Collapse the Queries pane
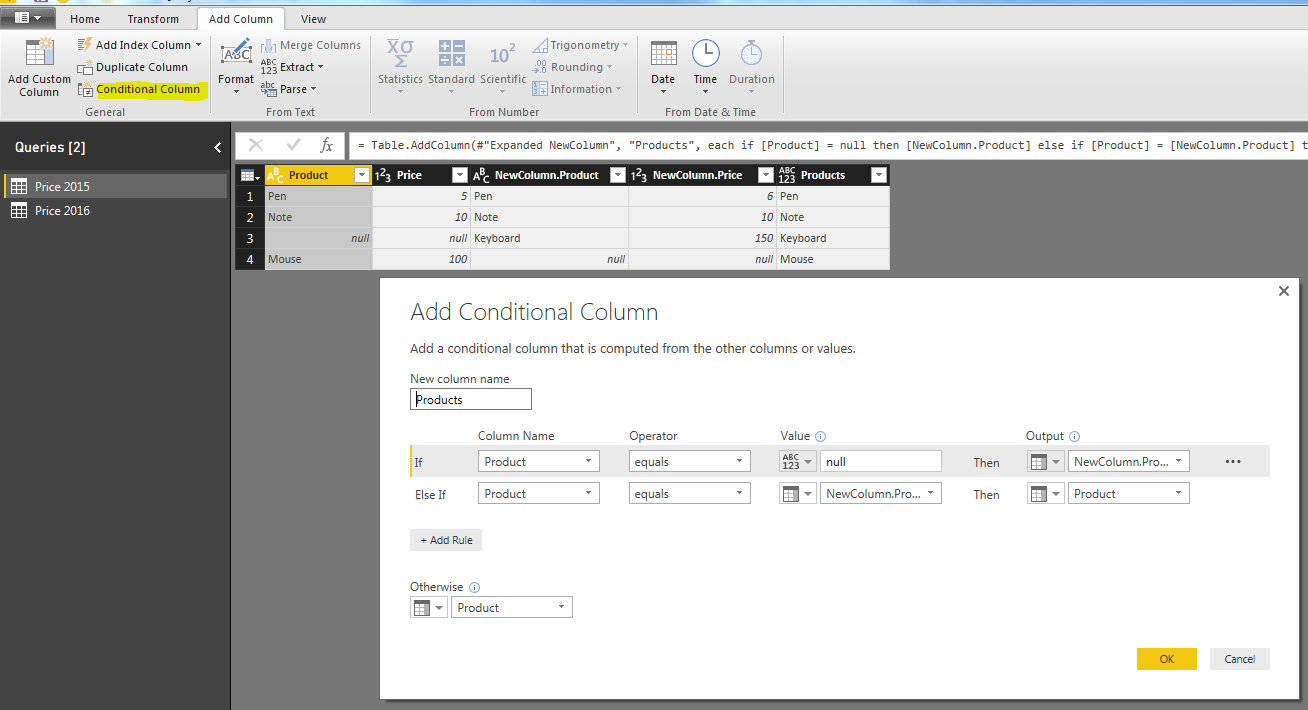This screenshot has height=710, width=1308. 218,147
